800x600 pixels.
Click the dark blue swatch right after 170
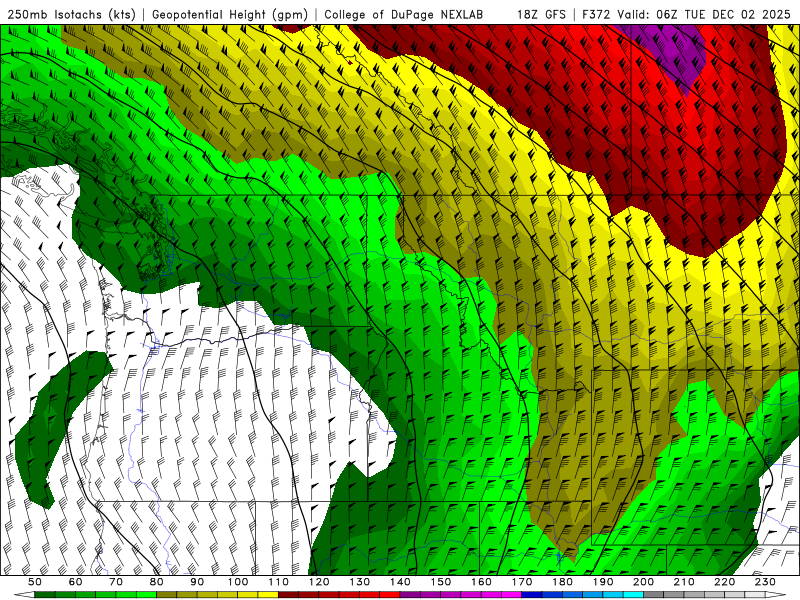[x=532, y=594]
